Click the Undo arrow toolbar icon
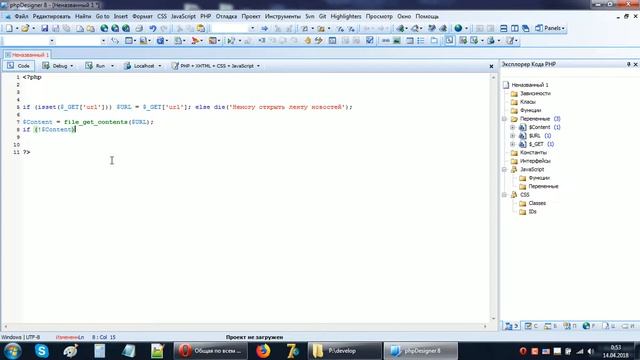Image resolution: width=640 pixels, height=360 pixels. point(153,28)
